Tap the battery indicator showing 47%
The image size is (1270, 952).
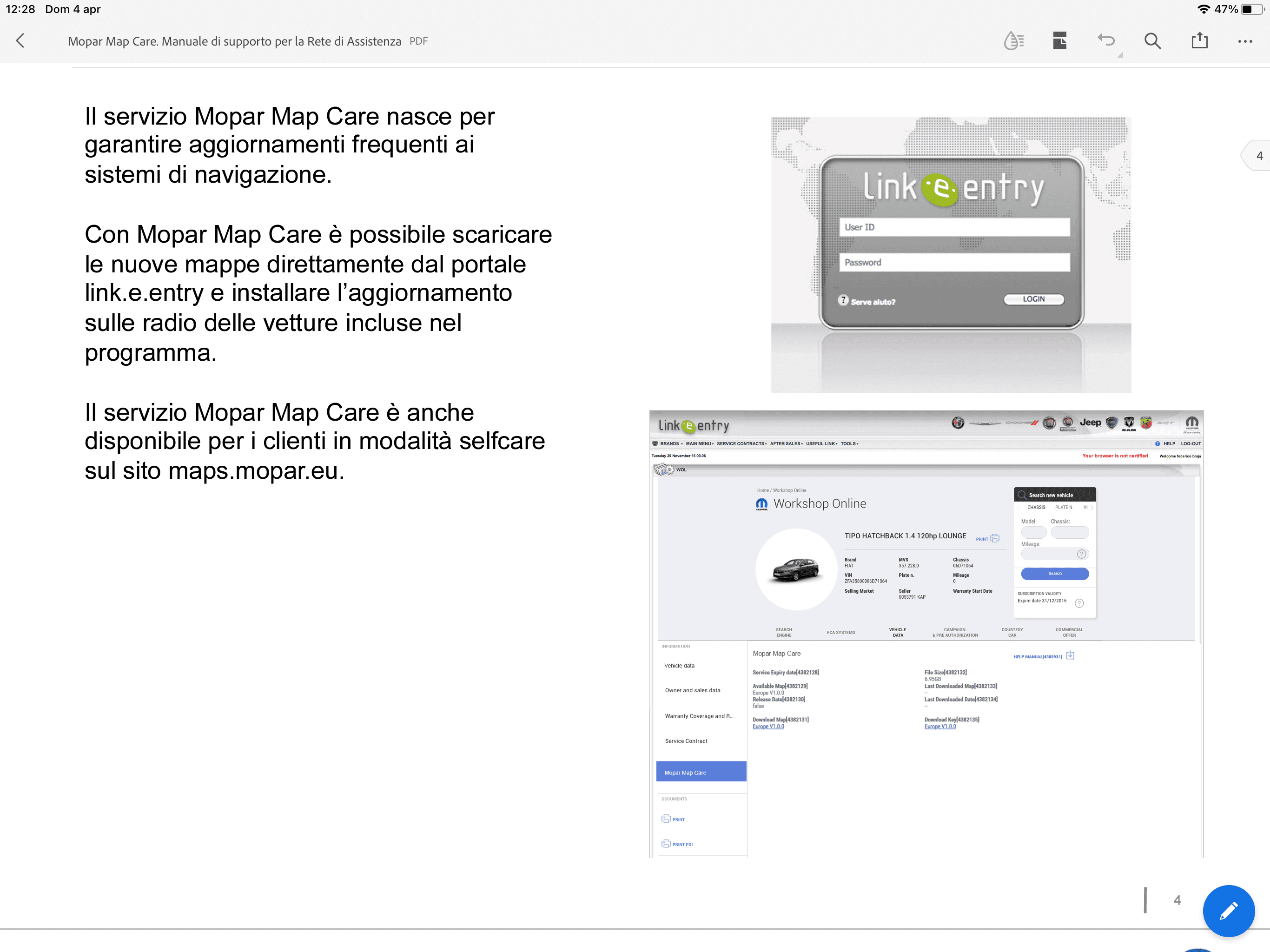1251,9
